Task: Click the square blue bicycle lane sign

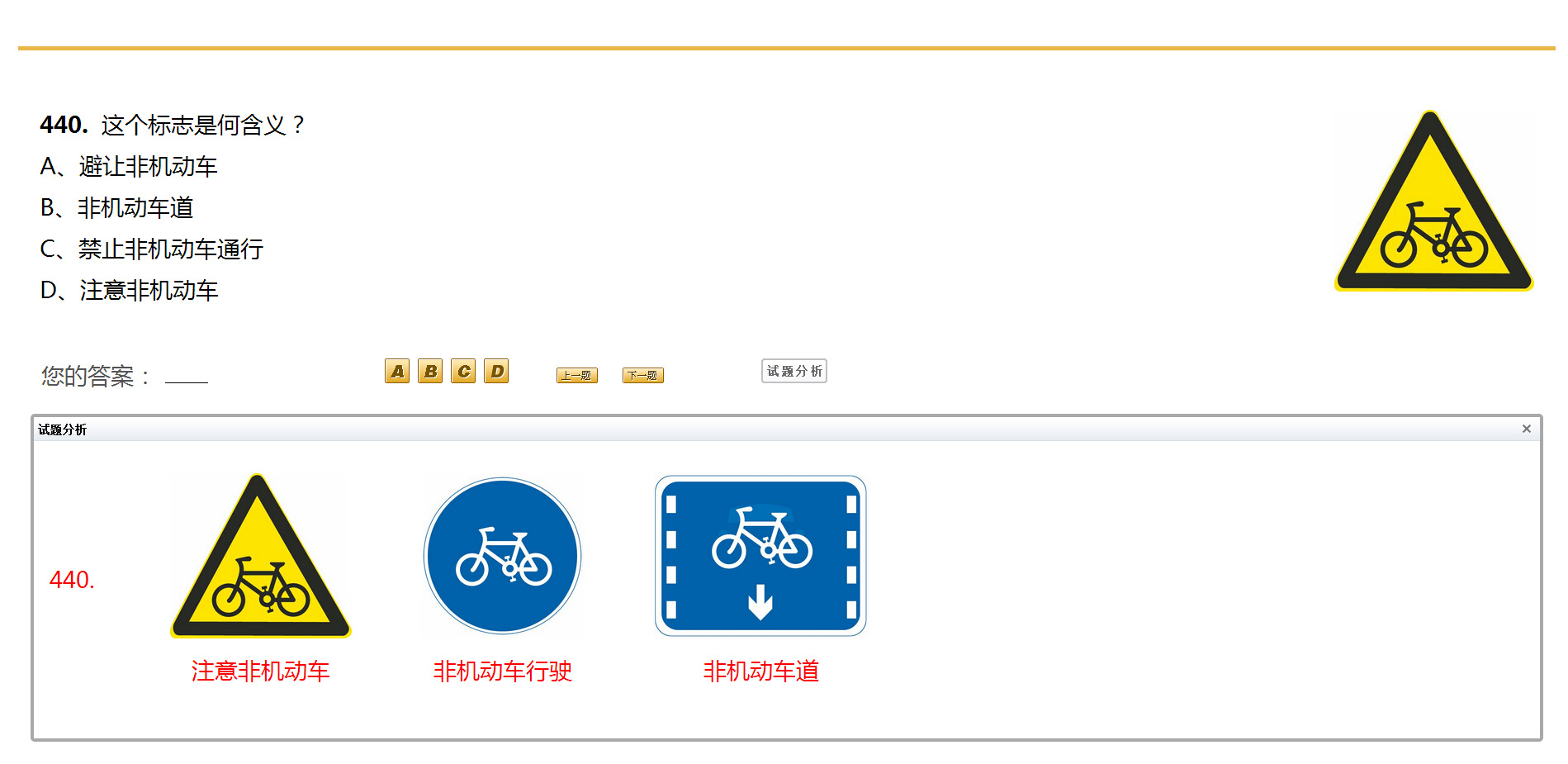Action: 760,556
